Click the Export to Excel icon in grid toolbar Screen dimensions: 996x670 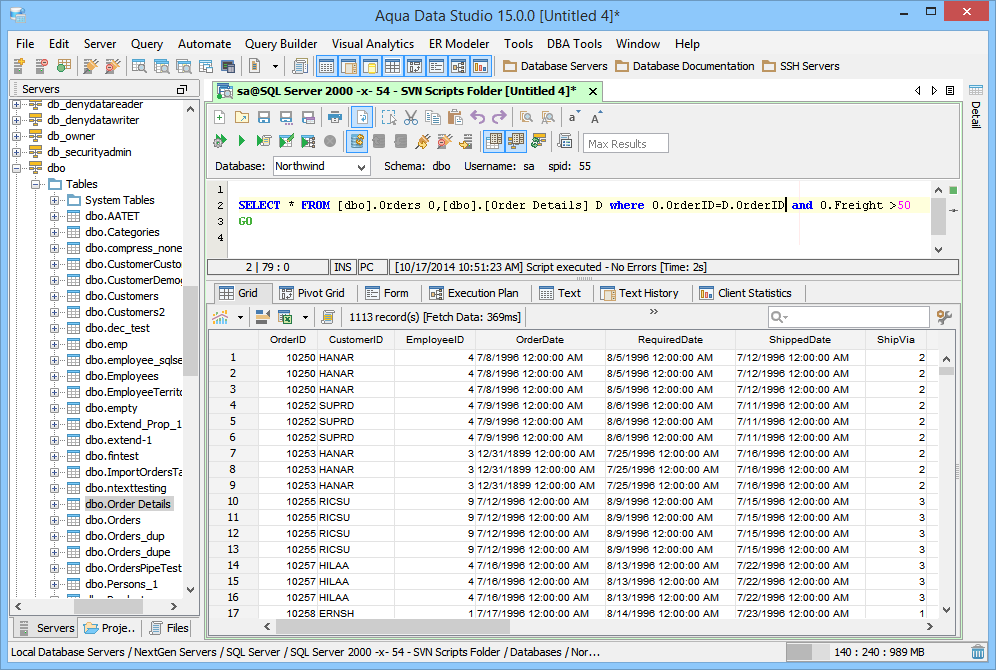285,317
